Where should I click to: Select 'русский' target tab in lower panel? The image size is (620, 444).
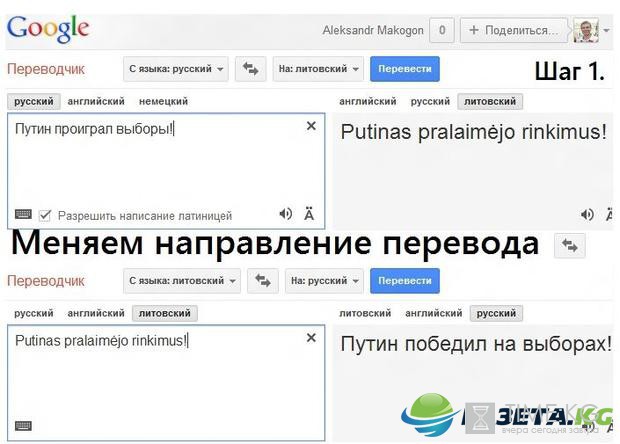point(496,313)
